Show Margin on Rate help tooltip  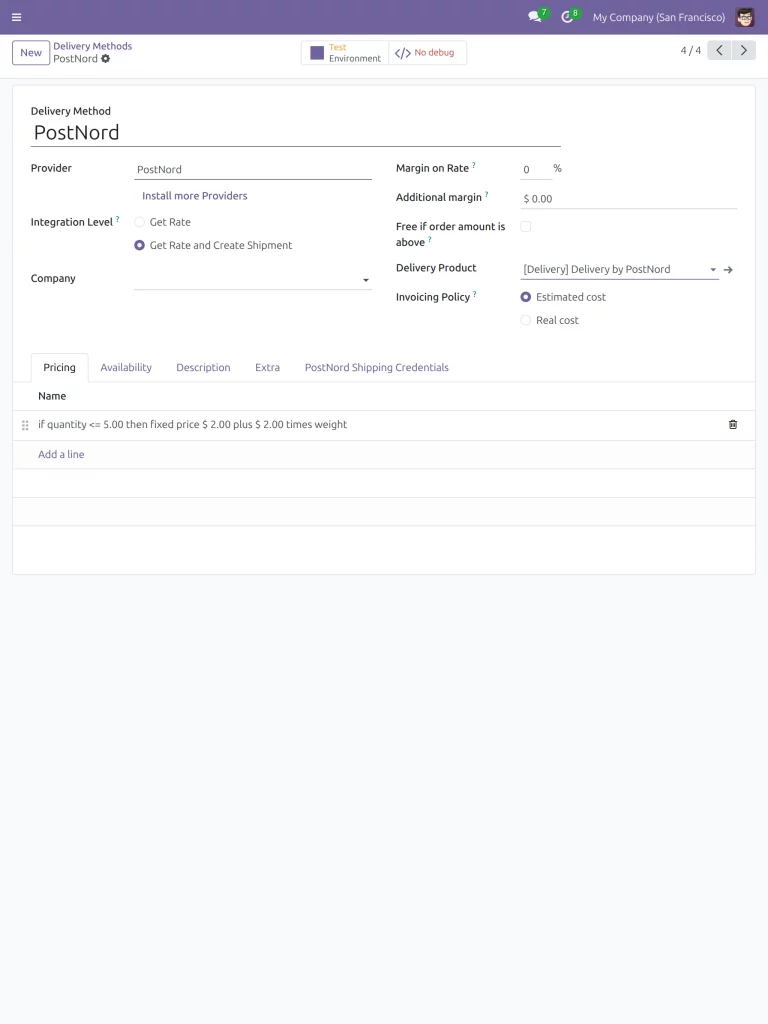473,165
